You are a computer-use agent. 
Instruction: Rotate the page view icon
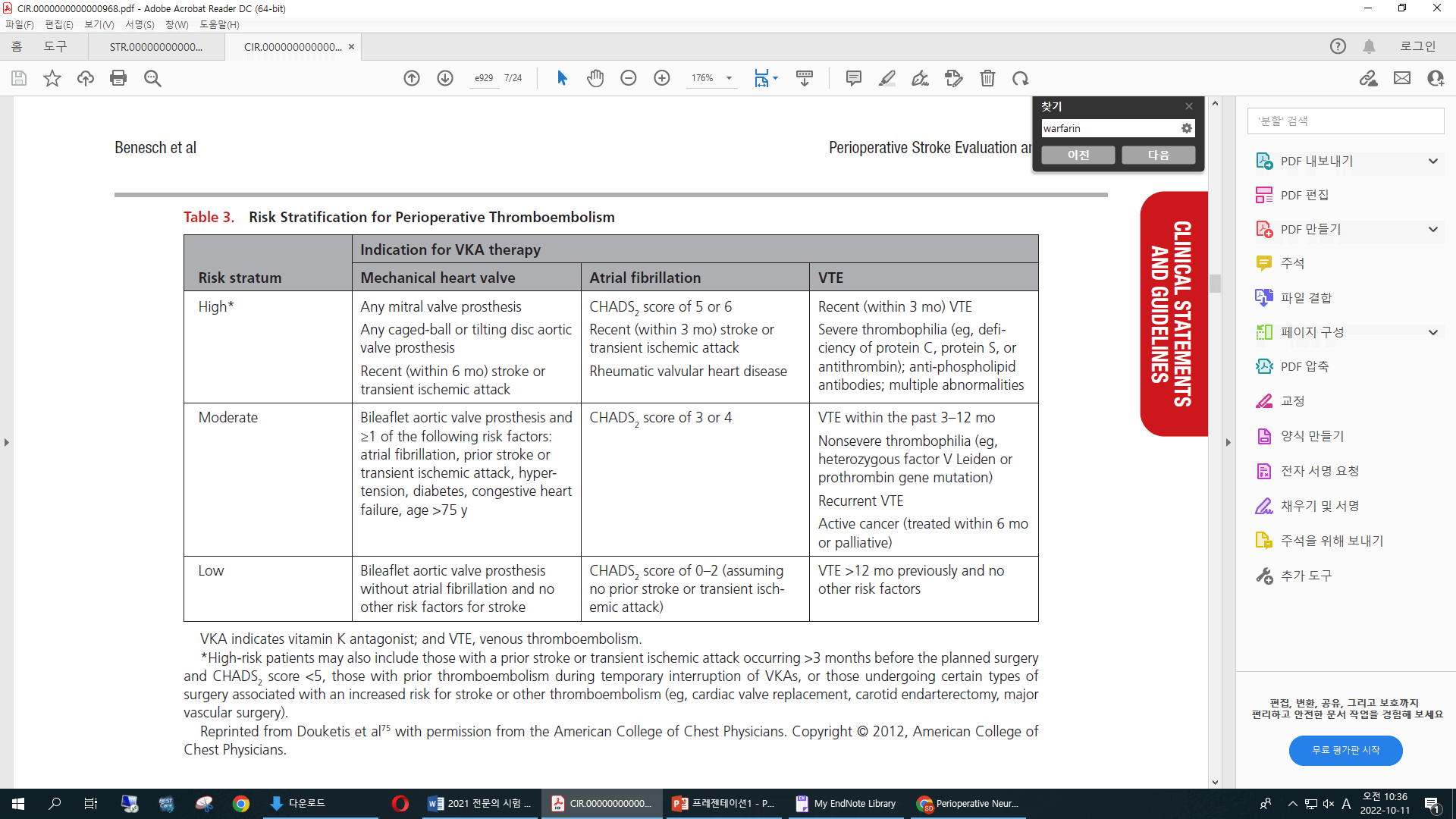click(x=1021, y=78)
